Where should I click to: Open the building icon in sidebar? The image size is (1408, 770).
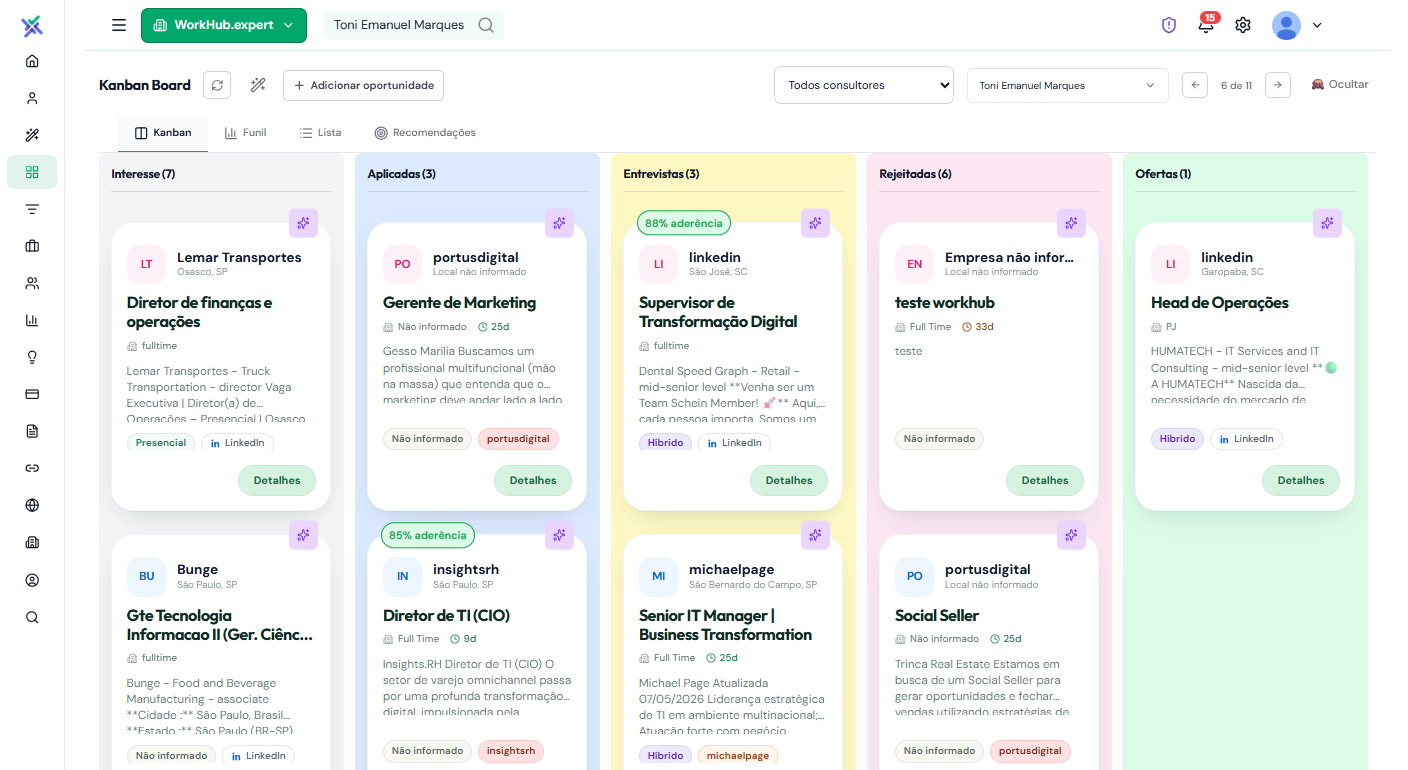[32, 543]
